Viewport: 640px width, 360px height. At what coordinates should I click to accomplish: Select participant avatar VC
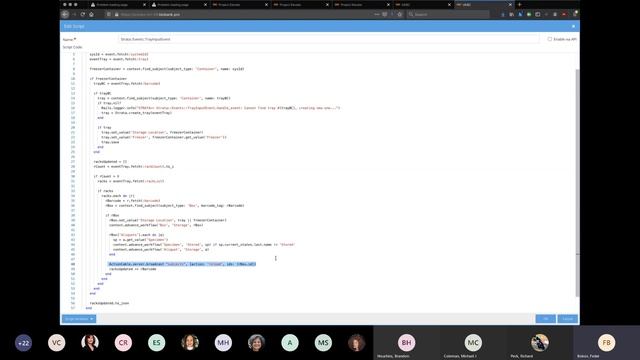[x=56, y=343]
